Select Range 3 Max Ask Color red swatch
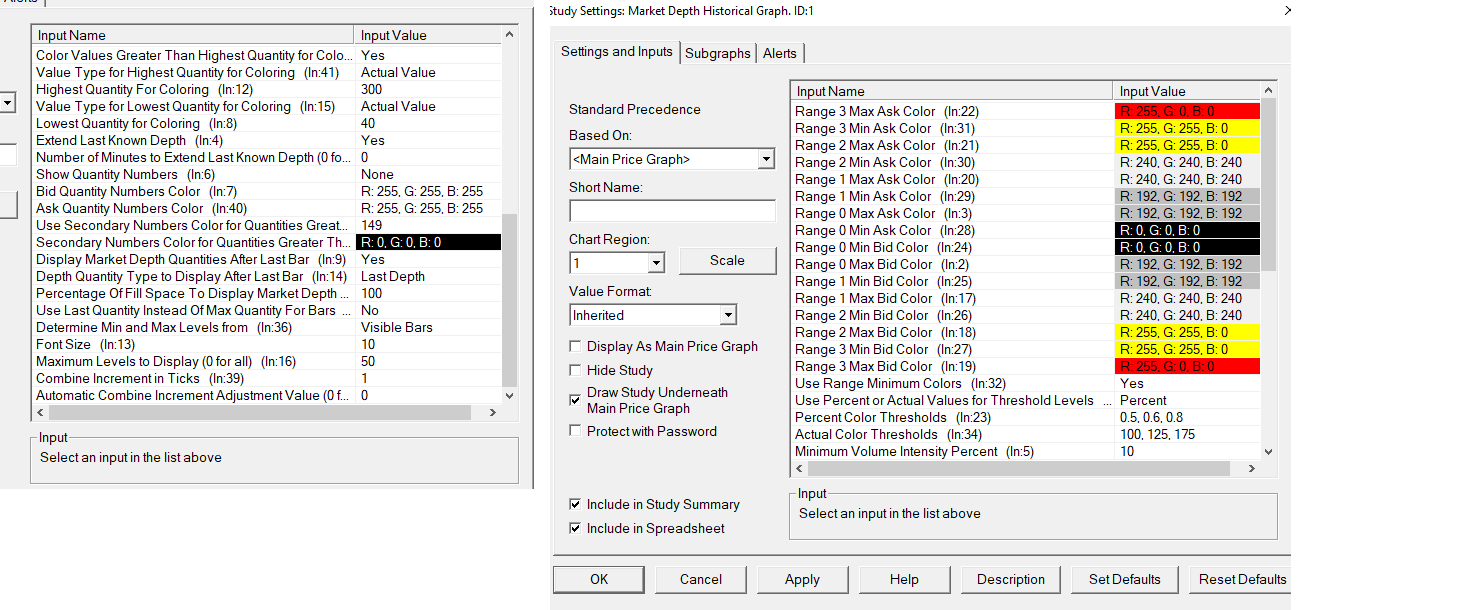 pos(1186,111)
